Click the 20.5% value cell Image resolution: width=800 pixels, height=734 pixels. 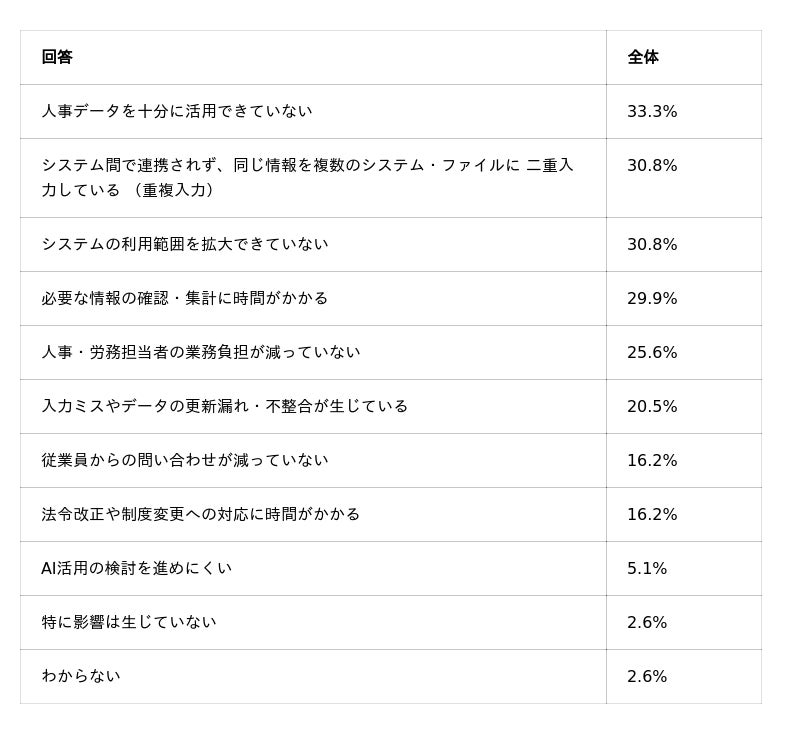pyautogui.click(x=652, y=407)
